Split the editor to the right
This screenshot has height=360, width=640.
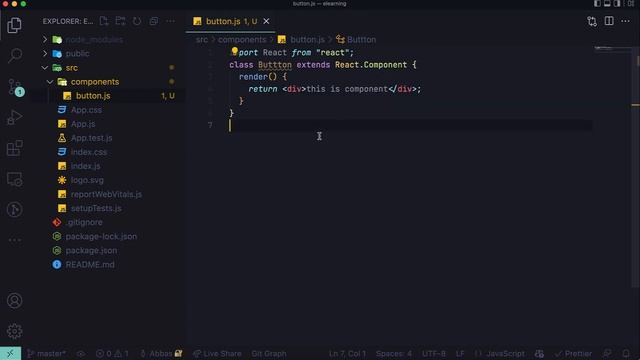coord(609,21)
